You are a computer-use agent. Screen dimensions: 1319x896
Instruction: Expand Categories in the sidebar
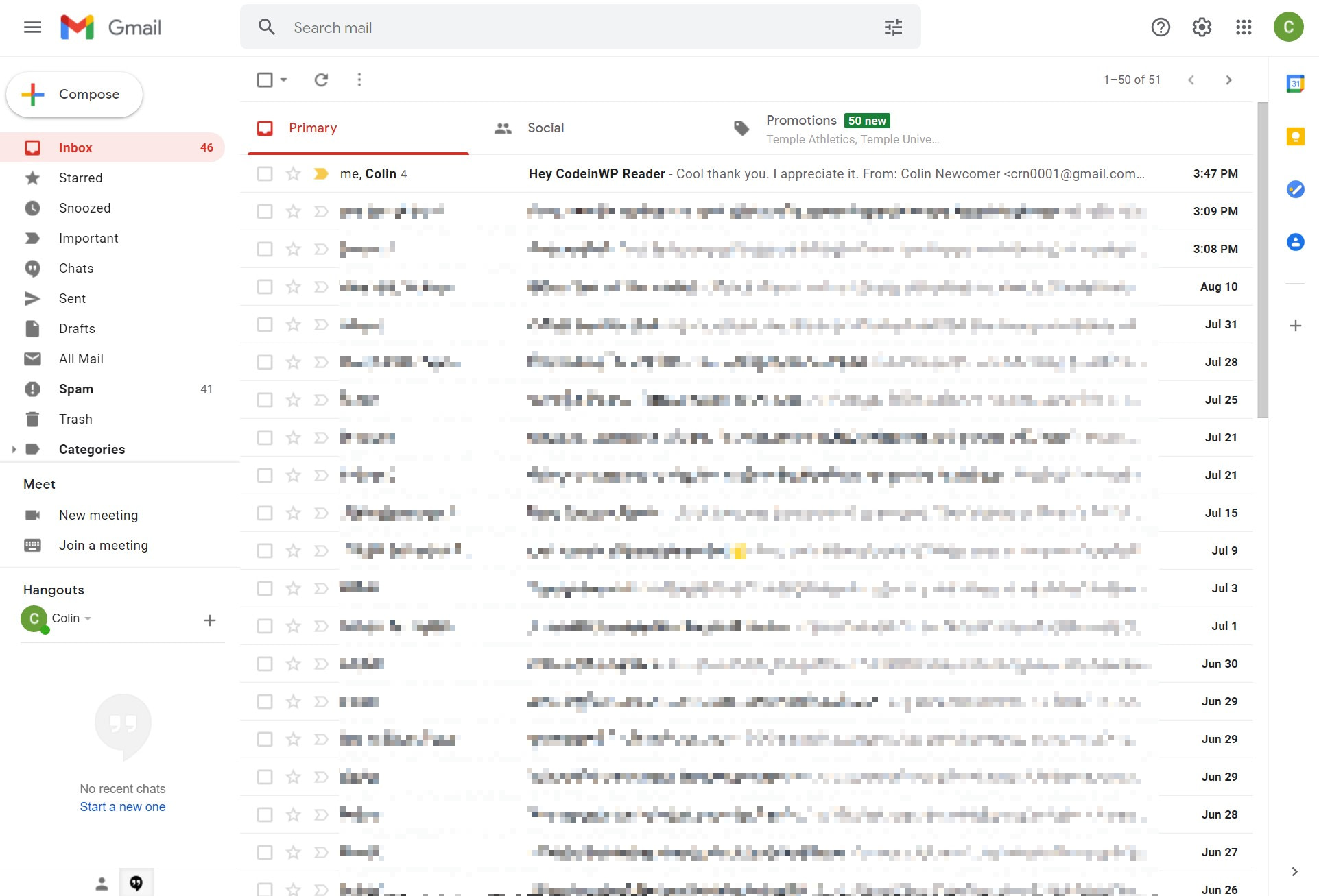coord(14,449)
